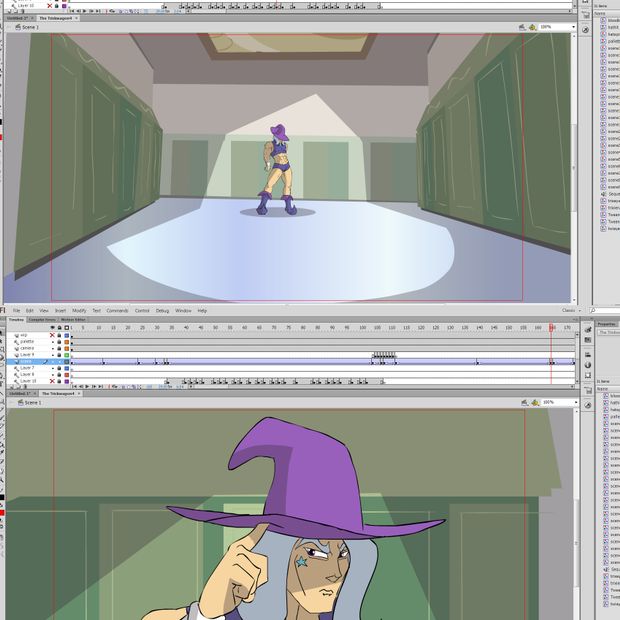Image resolution: width=620 pixels, height=620 pixels.
Task: Click orange outline swatch of palette layer
Action: click(66, 342)
